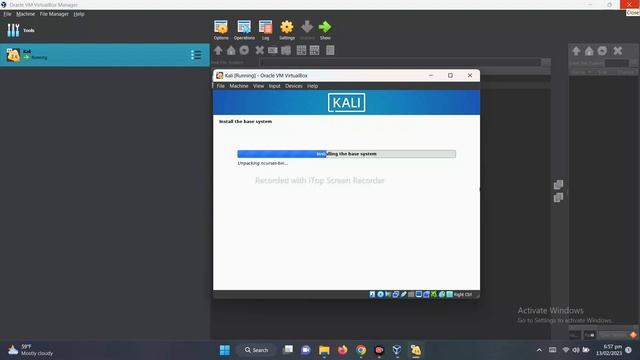Open Devices menu in Kali VM window
Image resolution: width=640 pixels, height=360 pixels.
[x=293, y=86]
